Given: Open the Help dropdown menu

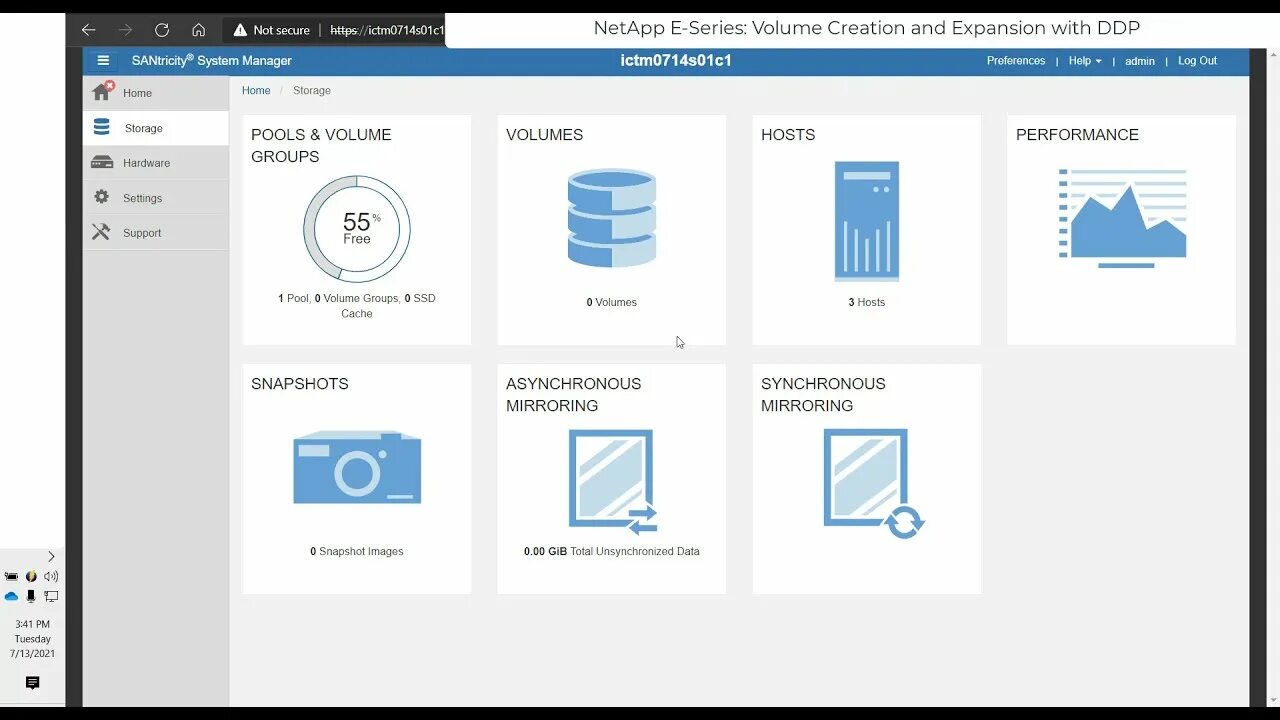Looking at the screenshot, I should pos(1085,61).
